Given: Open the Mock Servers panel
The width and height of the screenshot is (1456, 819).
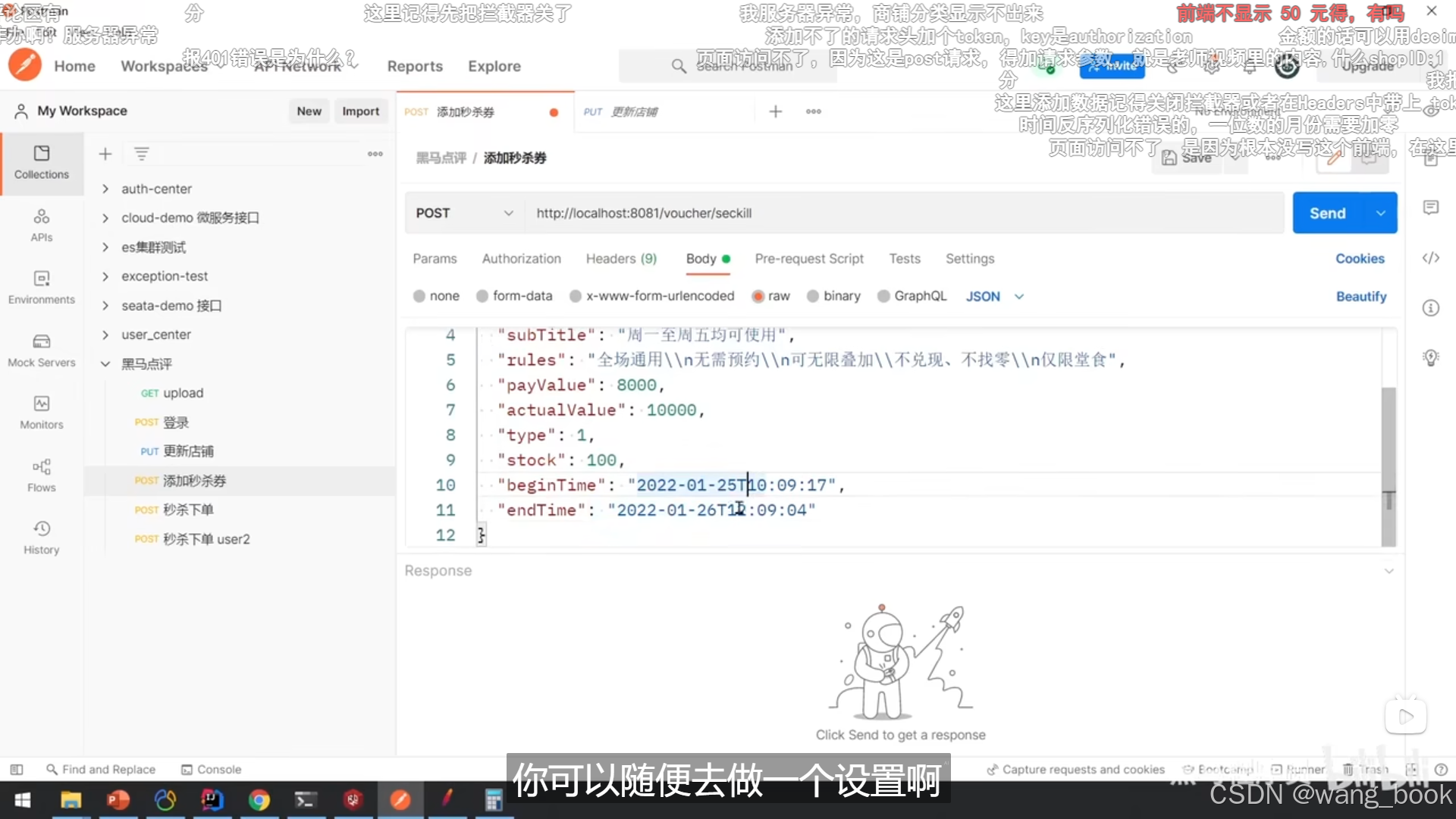Looking at the screenshot, I should click(x=42, y=350).
